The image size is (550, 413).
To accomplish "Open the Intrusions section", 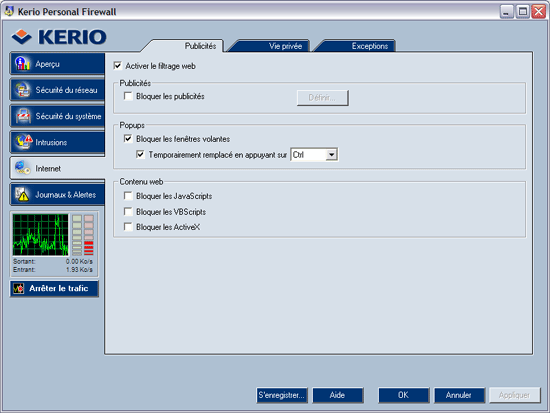I will (57, 142).
